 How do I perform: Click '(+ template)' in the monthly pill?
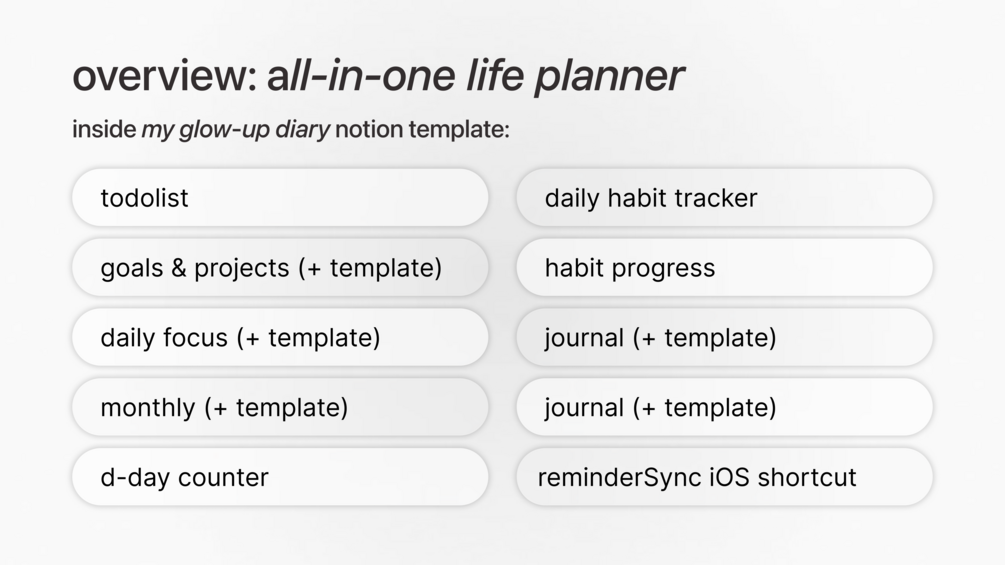pyautogui.click(x=276, y=408)
